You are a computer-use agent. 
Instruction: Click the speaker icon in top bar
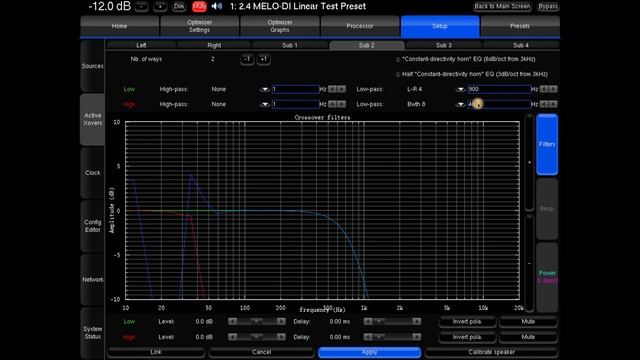click(217, 6)
